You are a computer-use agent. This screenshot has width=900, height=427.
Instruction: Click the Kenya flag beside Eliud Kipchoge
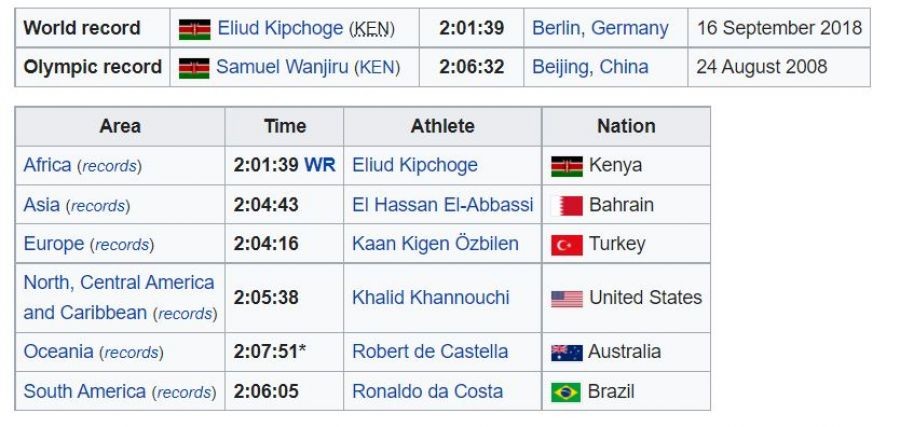(x=195, y=29)
